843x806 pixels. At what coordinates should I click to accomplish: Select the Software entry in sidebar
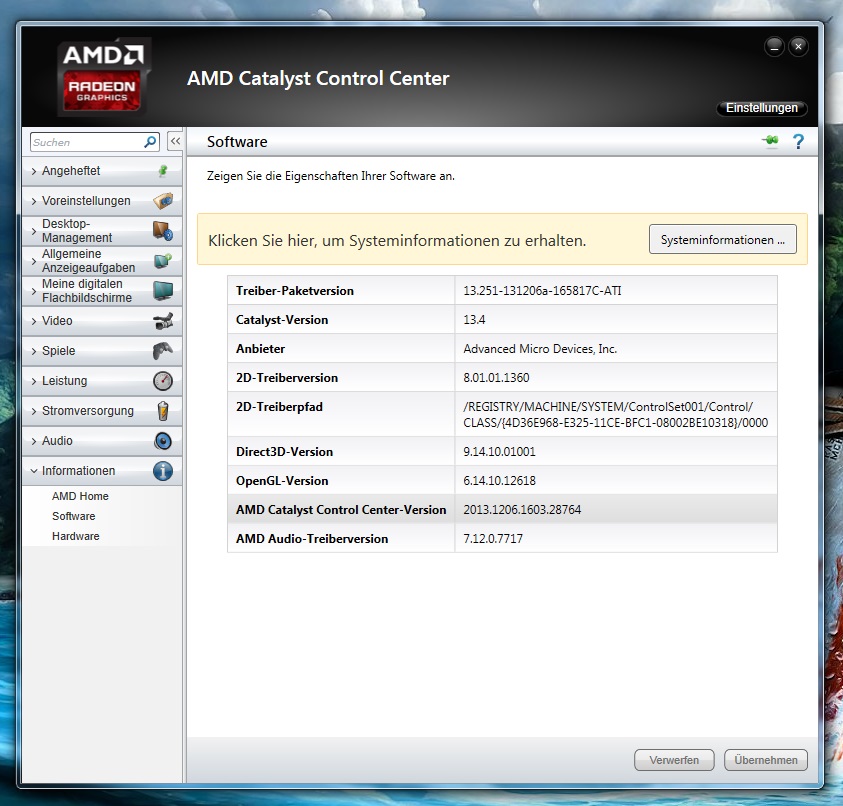[x=74, y=516]
